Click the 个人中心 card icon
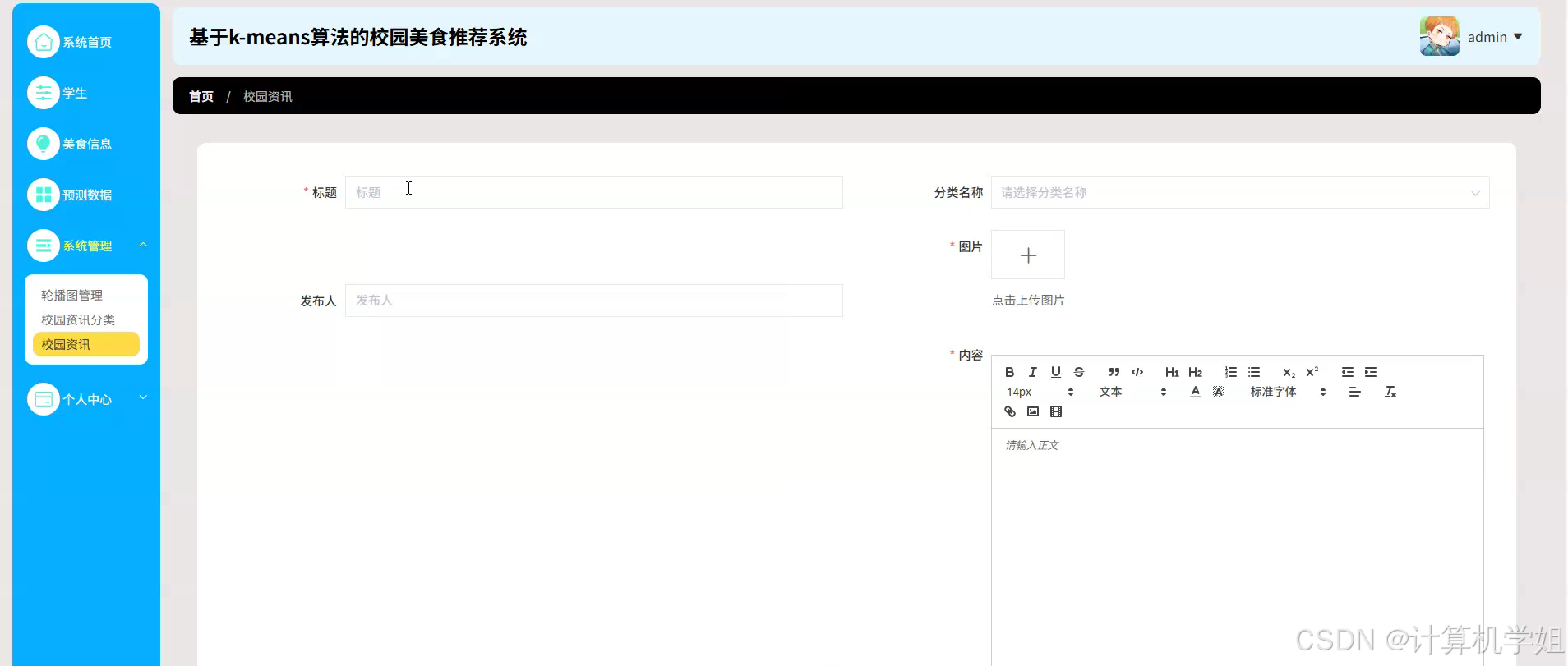The width and height of the screenshot is (1568, 666). [x=44, y=399]
